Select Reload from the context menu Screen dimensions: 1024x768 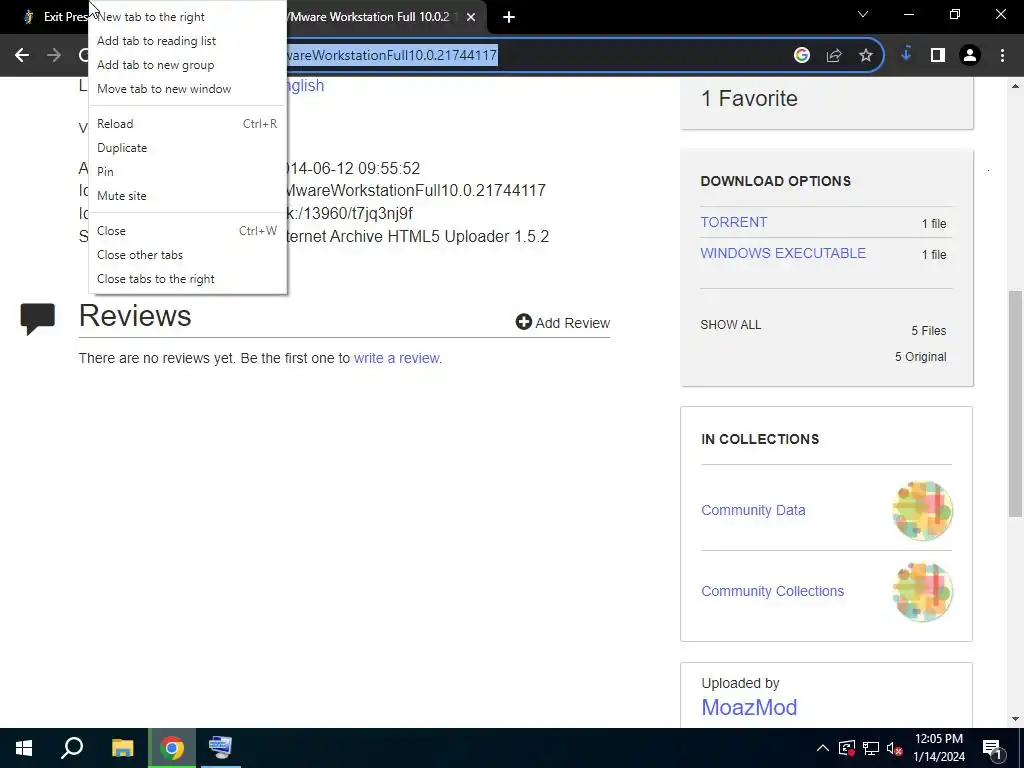click(x=187, y=123)
